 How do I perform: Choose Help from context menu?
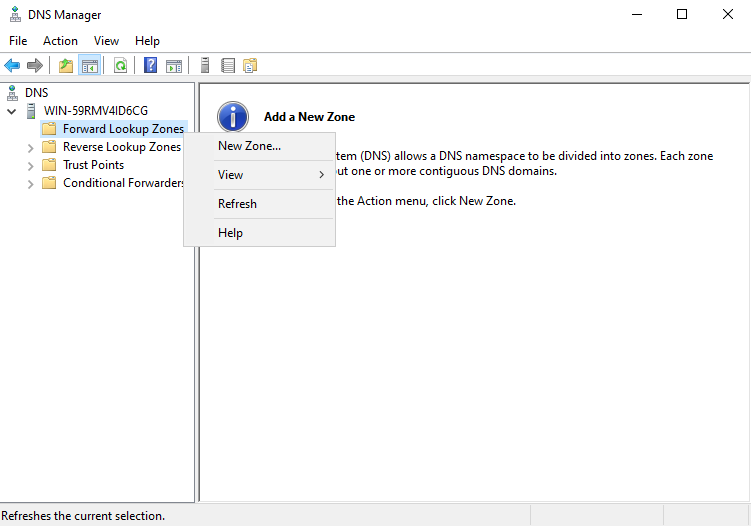(260, 233)
